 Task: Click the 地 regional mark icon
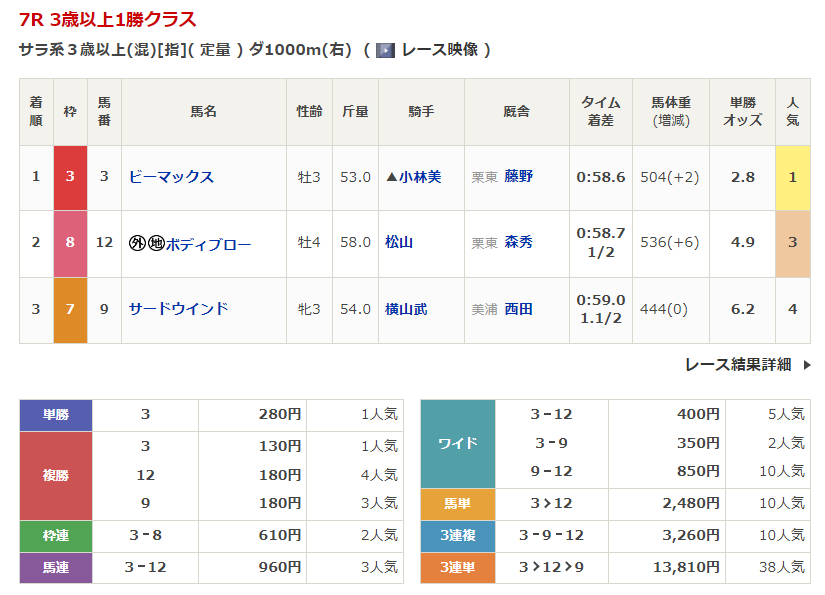156,244
